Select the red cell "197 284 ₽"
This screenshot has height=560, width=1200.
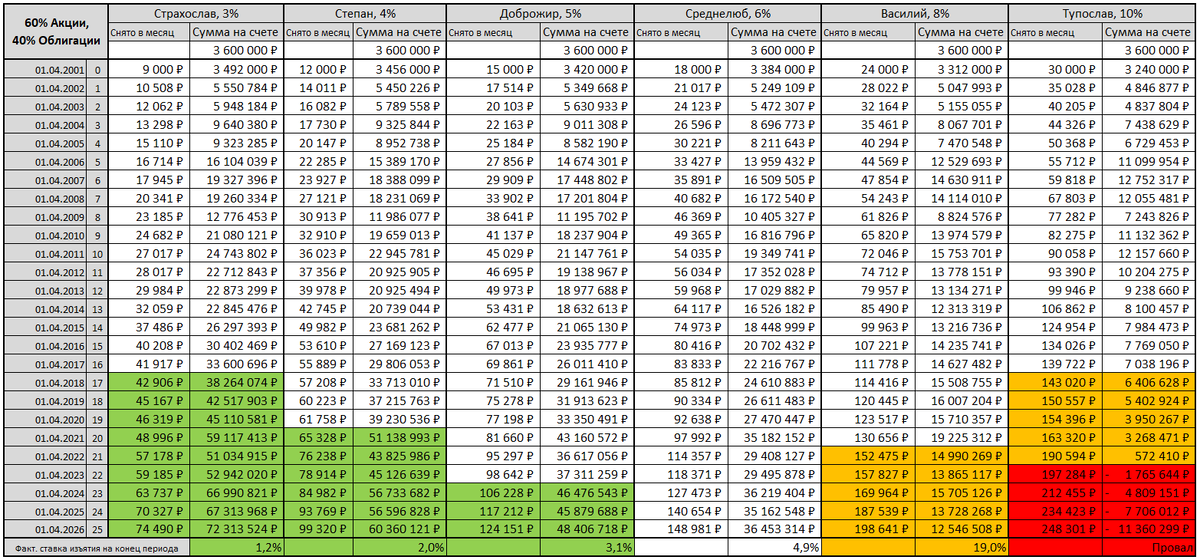tap(1056, 472)
